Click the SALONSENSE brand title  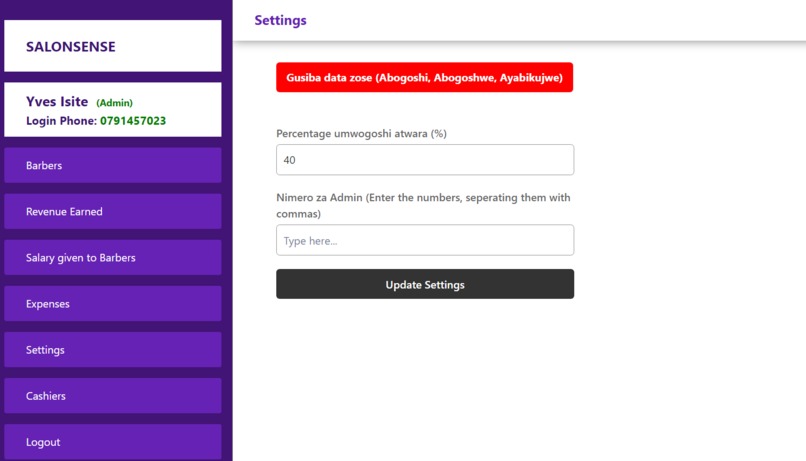click(71, 47)
